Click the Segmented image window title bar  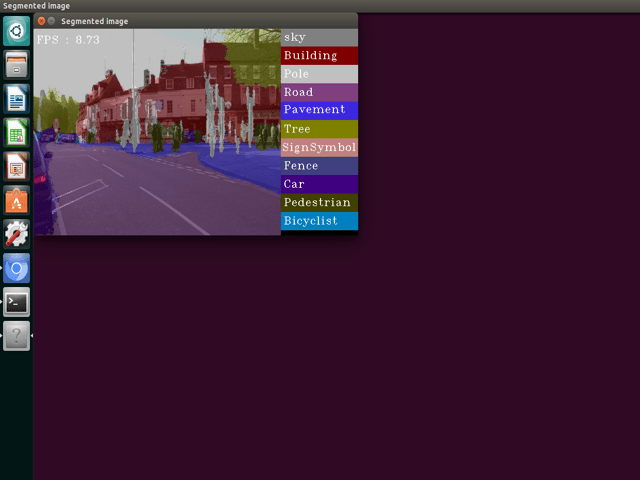(196, 21)
